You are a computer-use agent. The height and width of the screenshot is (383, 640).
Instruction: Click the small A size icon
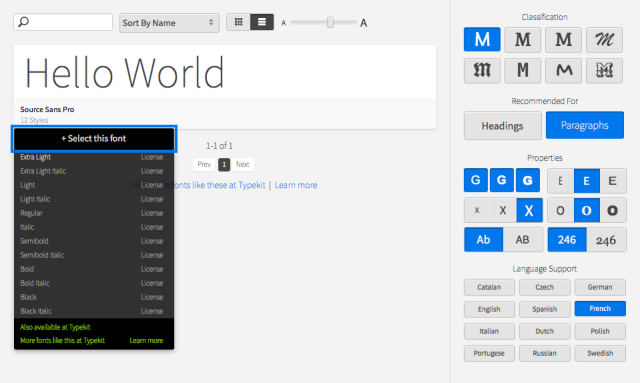tap(283, 23)
